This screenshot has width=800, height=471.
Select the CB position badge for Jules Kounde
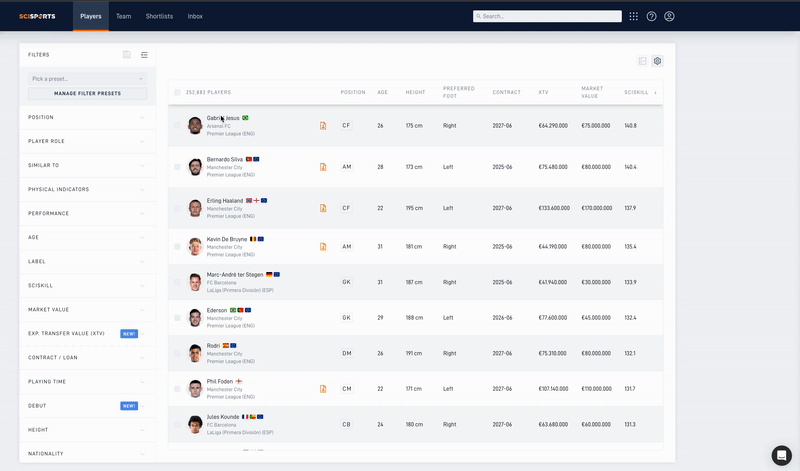point(346,425)
